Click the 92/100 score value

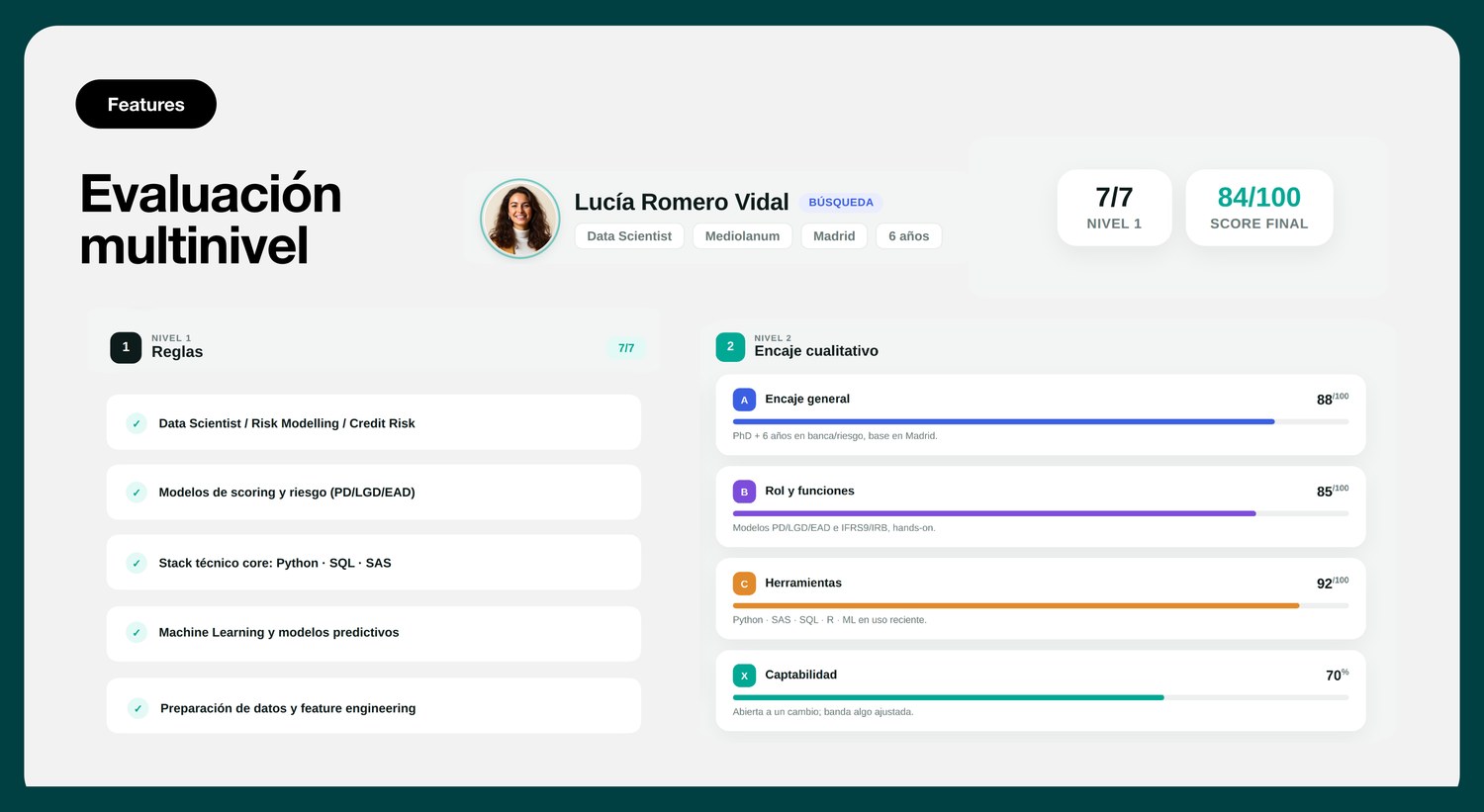pyautogui.click(x=1332, y=583)
